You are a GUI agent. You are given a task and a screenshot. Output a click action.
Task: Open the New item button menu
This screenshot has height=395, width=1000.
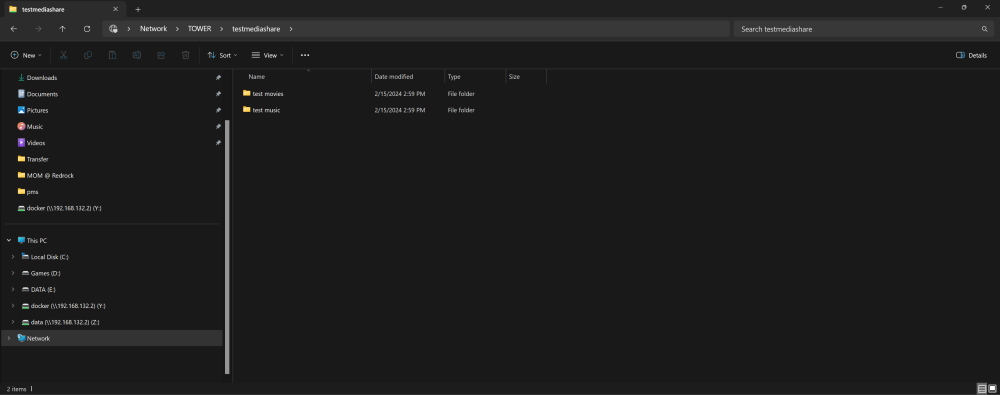point(26,56)
